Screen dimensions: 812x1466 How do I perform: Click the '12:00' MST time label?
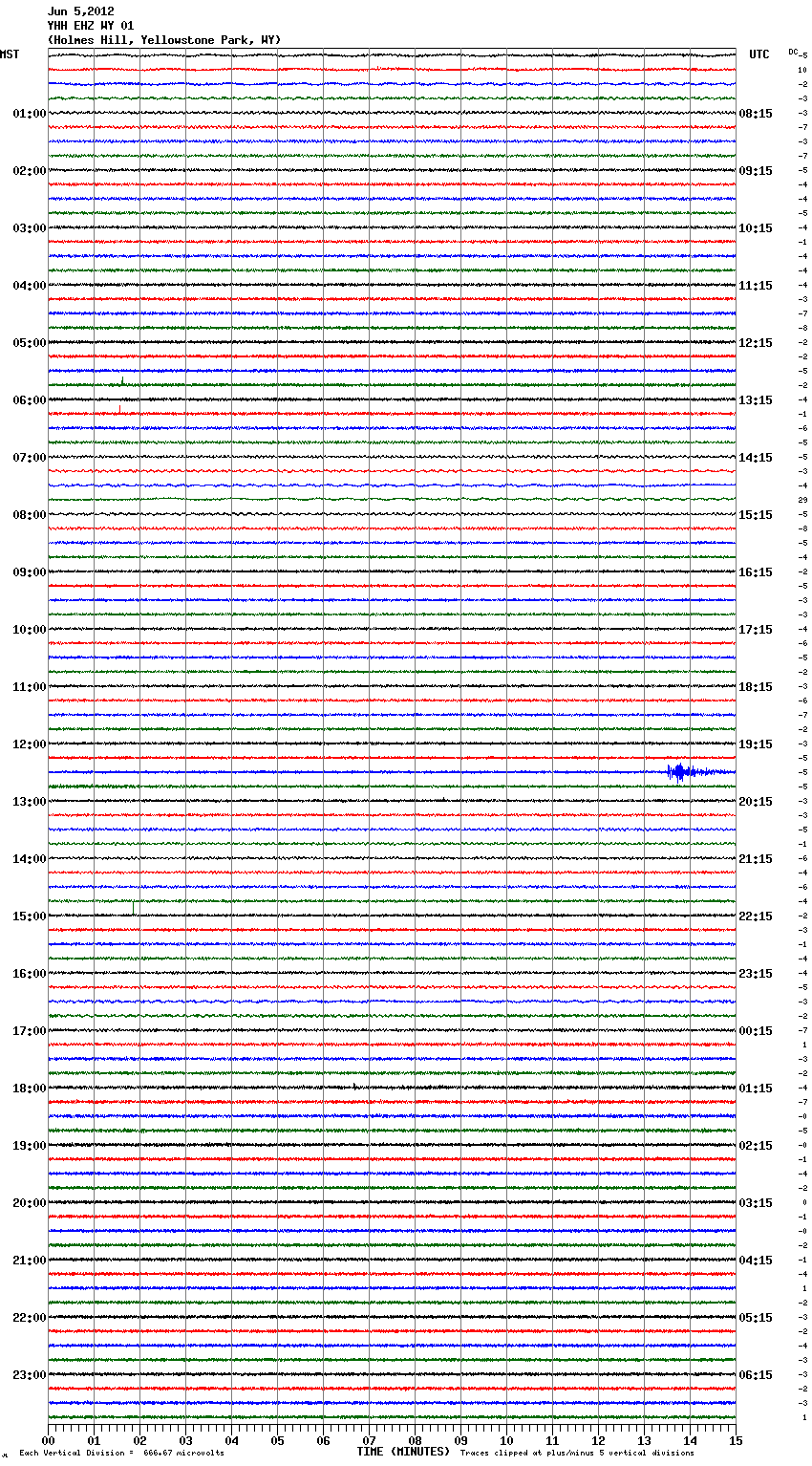pyautogui.click(x=30, y=744)
